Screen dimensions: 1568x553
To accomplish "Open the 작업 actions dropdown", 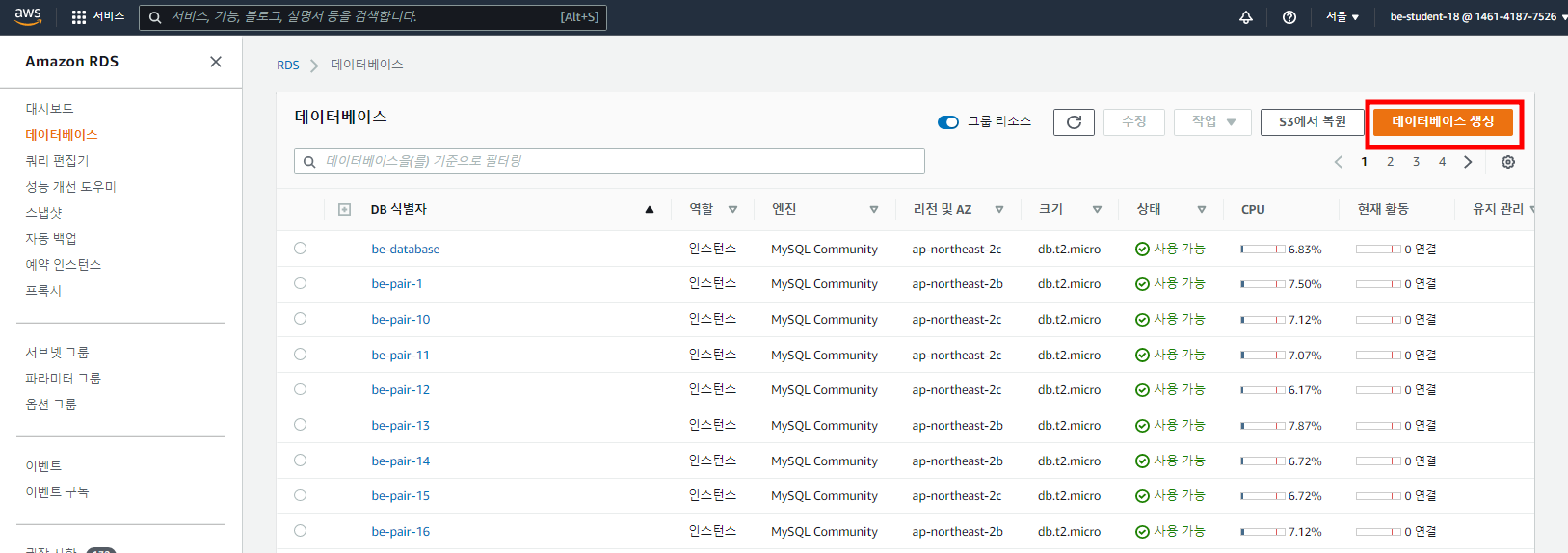I will 1213,122.
